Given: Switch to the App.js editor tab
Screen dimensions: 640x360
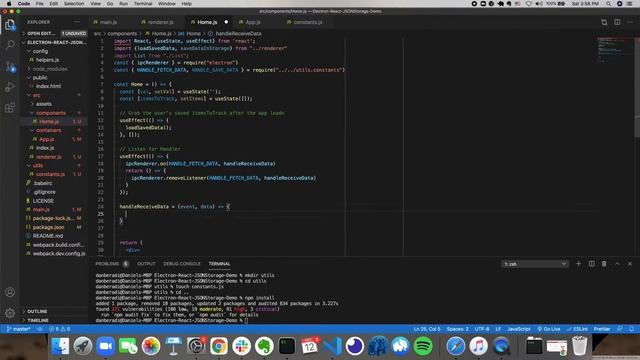Looking at the screenshot, I should pos(253,22).
